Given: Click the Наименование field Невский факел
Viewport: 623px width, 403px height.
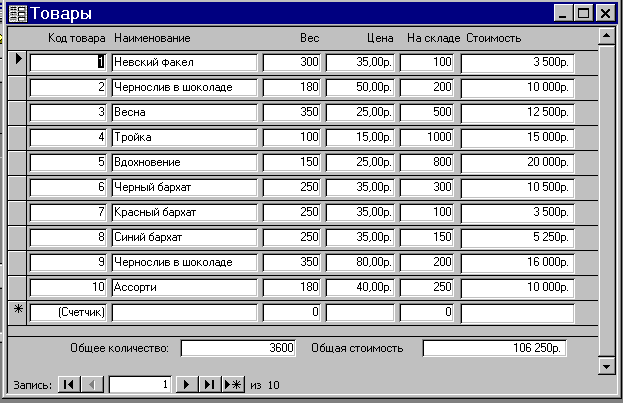Looking at the screenshot, I should click(x=184, y=63).
